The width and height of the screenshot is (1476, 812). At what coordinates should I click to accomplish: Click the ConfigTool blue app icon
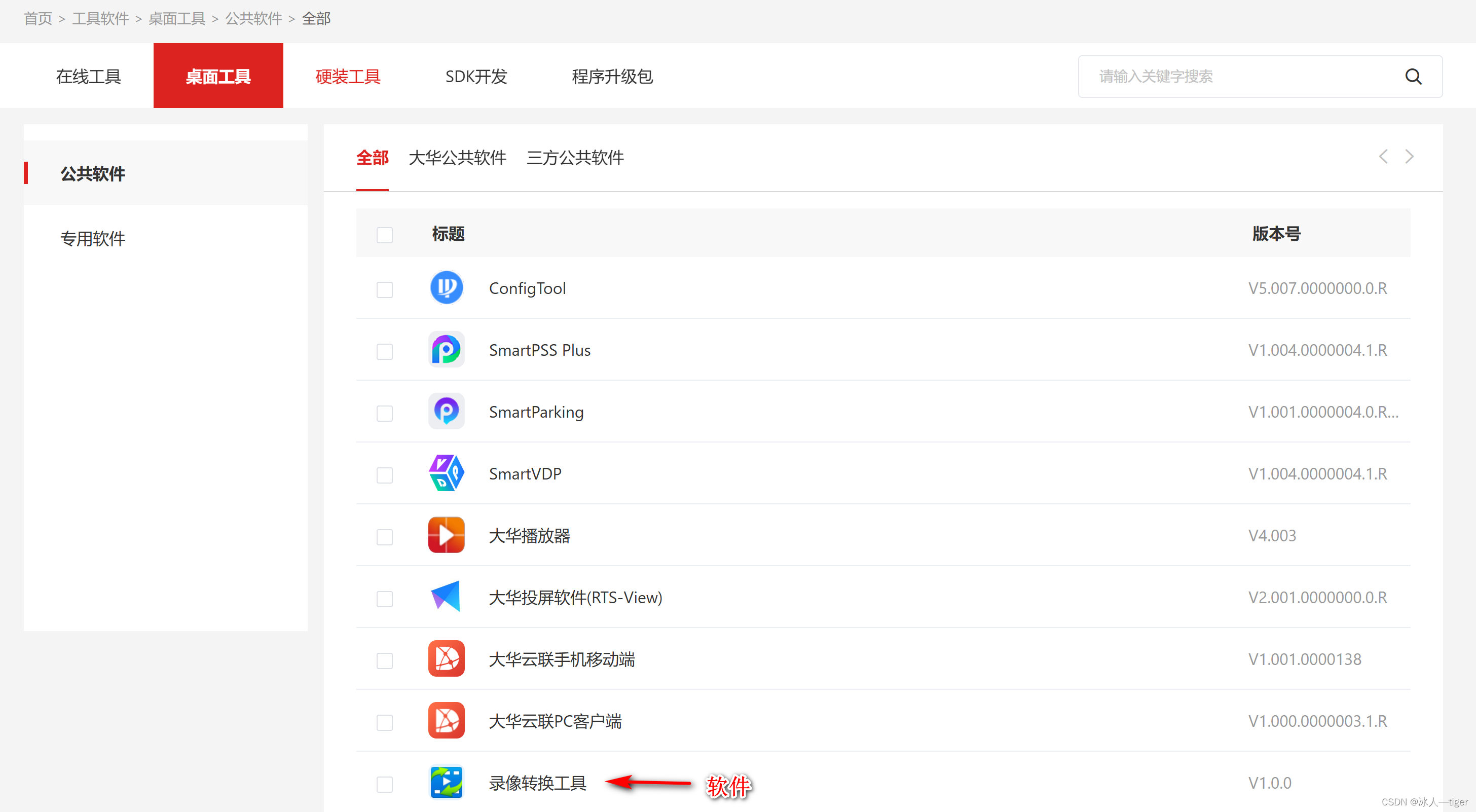click(447, 288)
